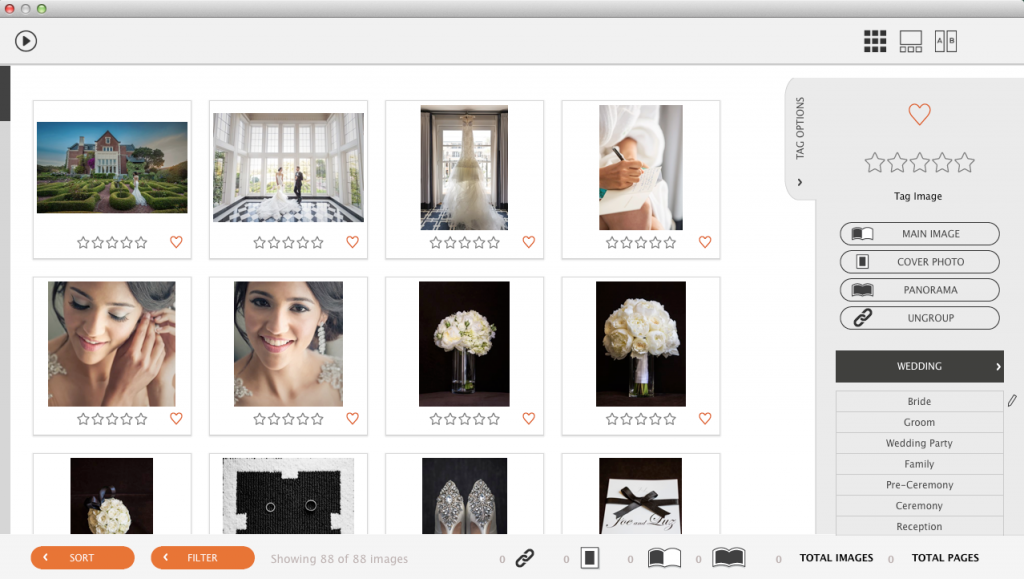Apply the Family tag

920,464
